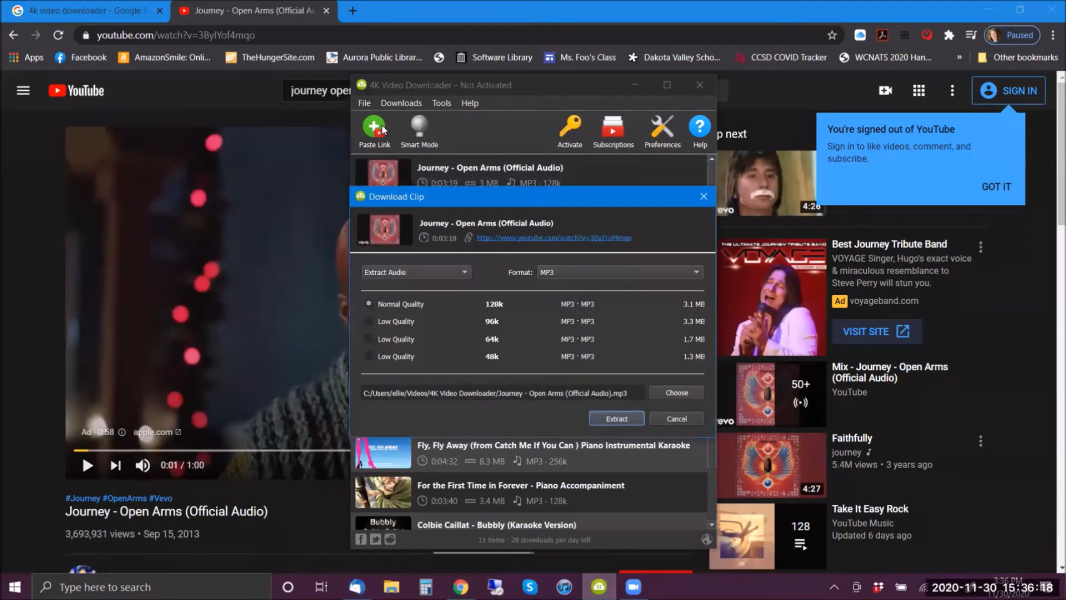Open options for Faithfully video

[x=980, y=442]
